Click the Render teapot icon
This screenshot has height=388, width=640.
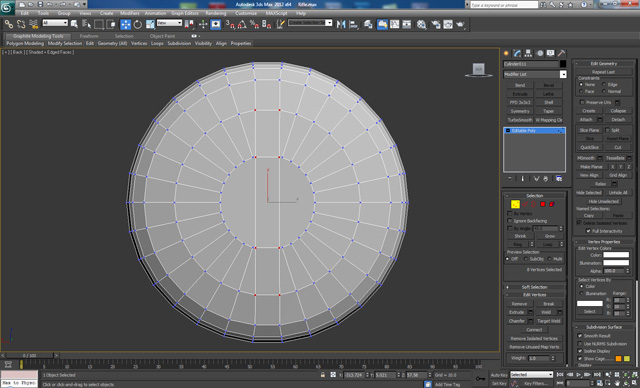pyautogui.click(x=460, y=24)
